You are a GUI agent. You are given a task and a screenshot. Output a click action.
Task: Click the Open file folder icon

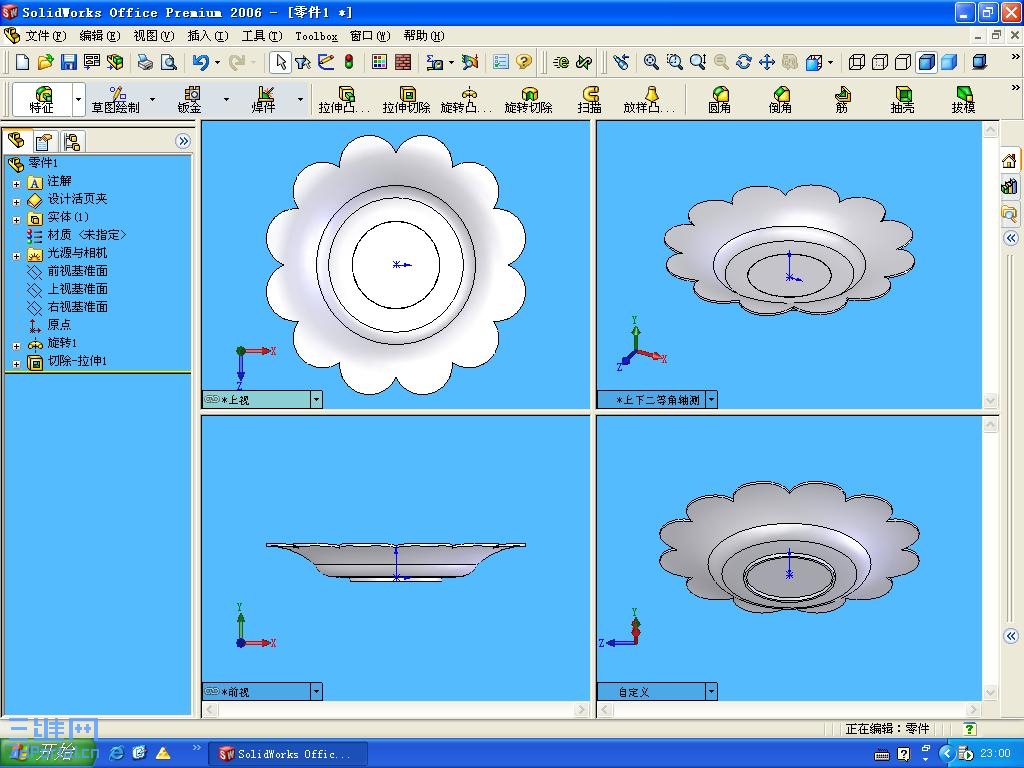(x=45, y=62)
